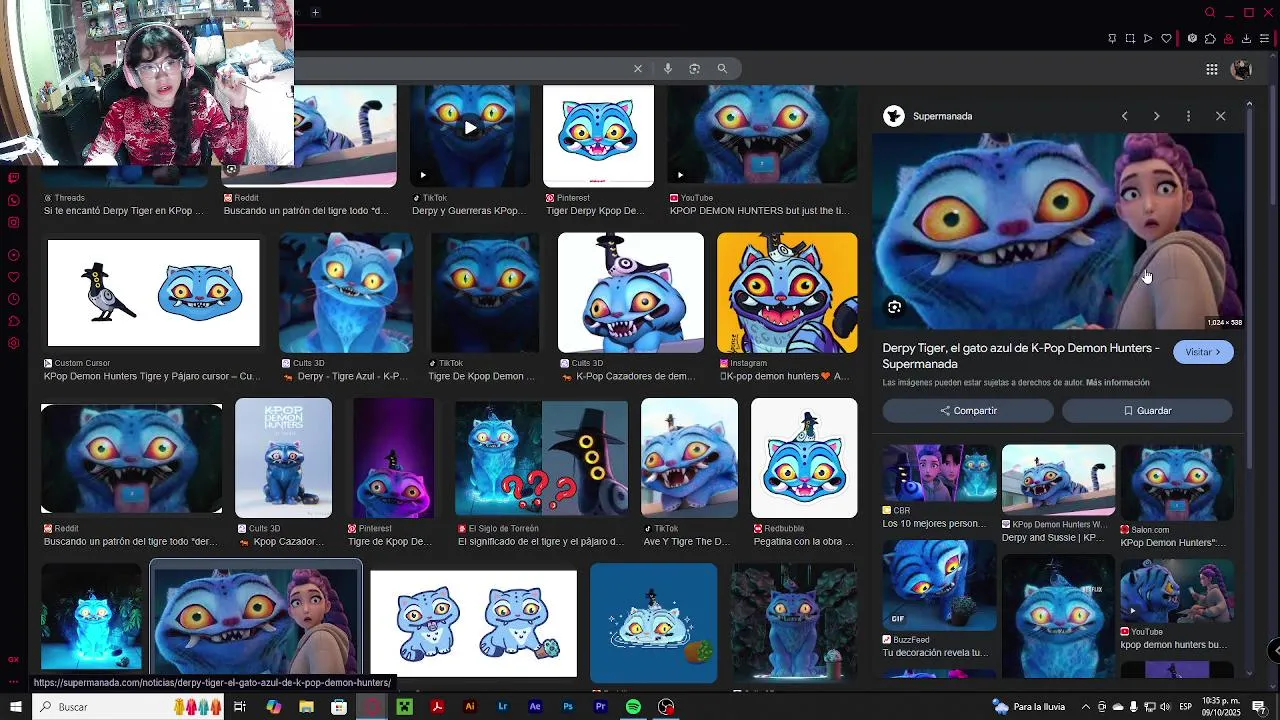Open the Google account avatar
Image resolution: width=1280 pixels, height=720 pixels.
(x=1241, y=69)
